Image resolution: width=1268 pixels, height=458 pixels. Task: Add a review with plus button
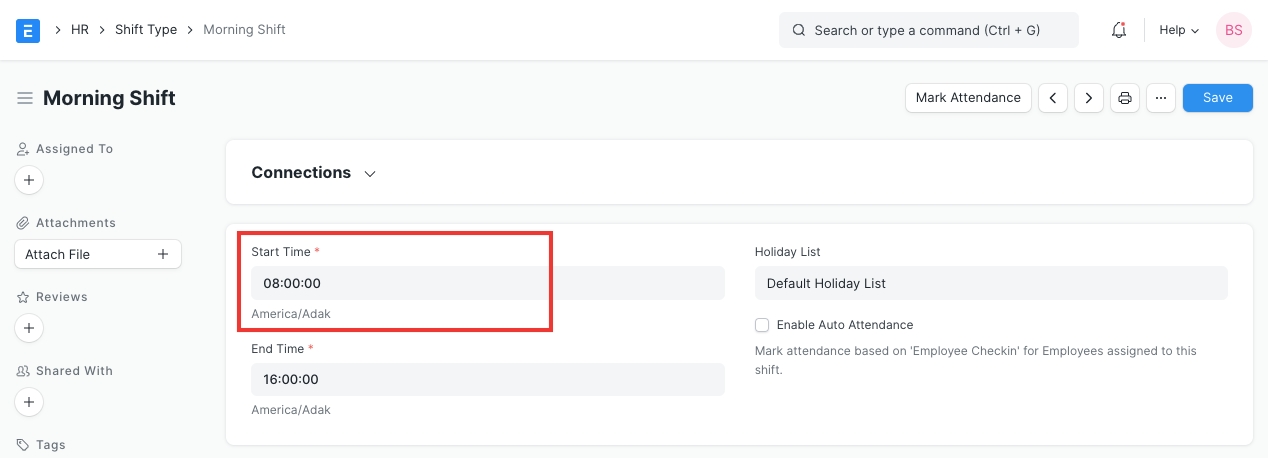(29, 328)
